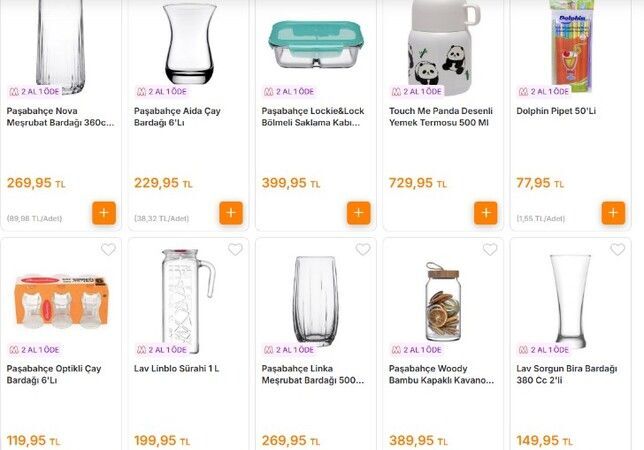Open Touch Me Panda Desenli Termos title

[x=438, y=117]
